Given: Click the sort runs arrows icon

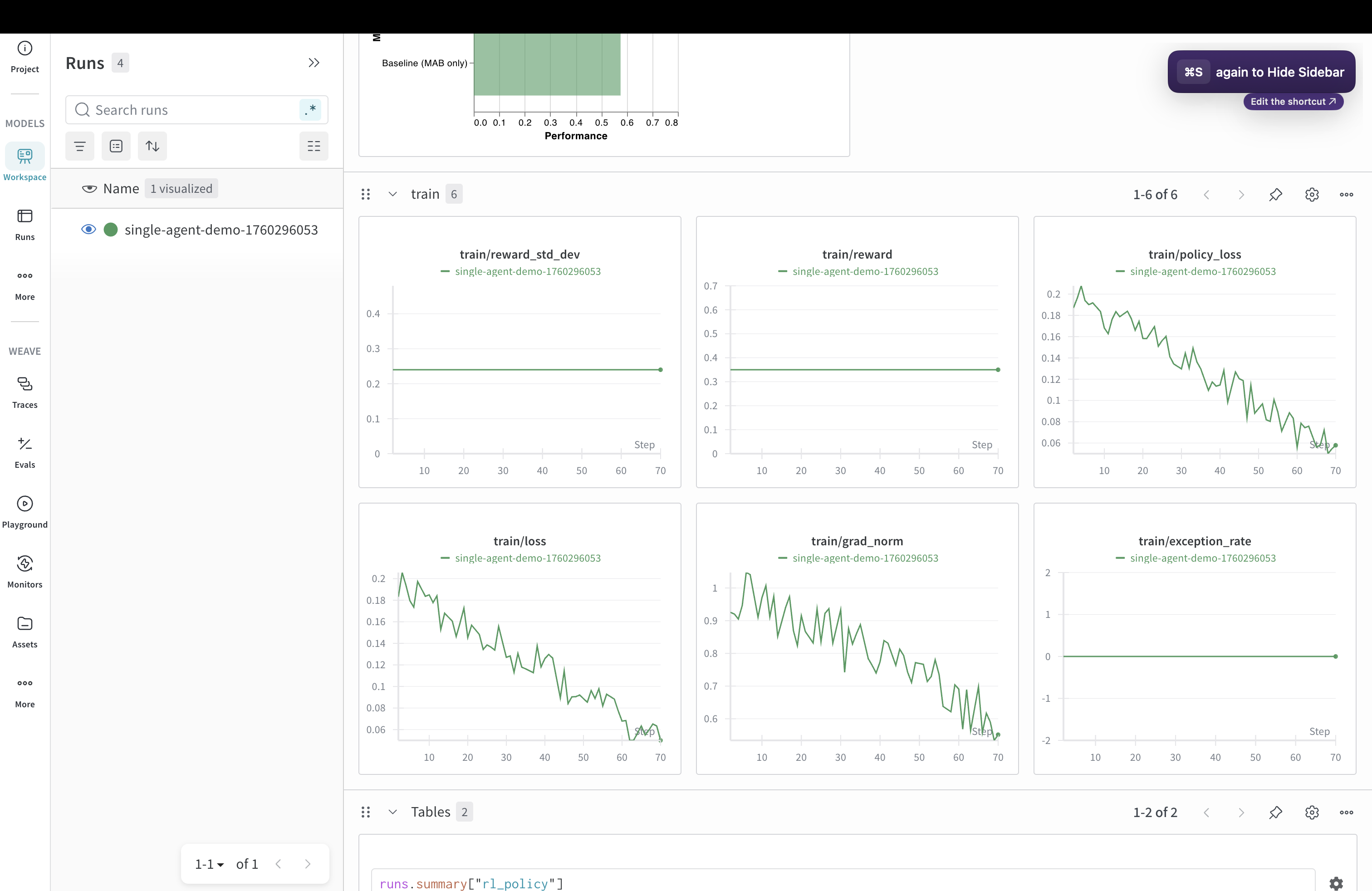Looking at the screenshot, I should coord(152,146).
